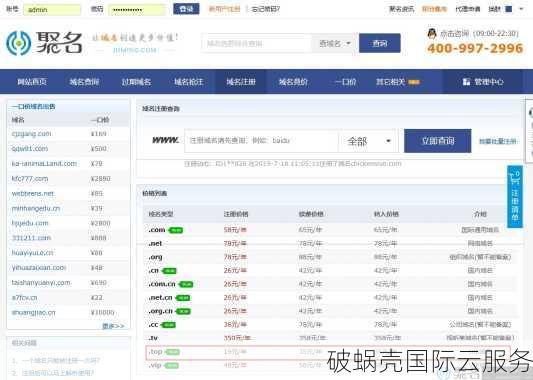Focus the www. domain registration input
533x380 pixels.
coord(261,141)
